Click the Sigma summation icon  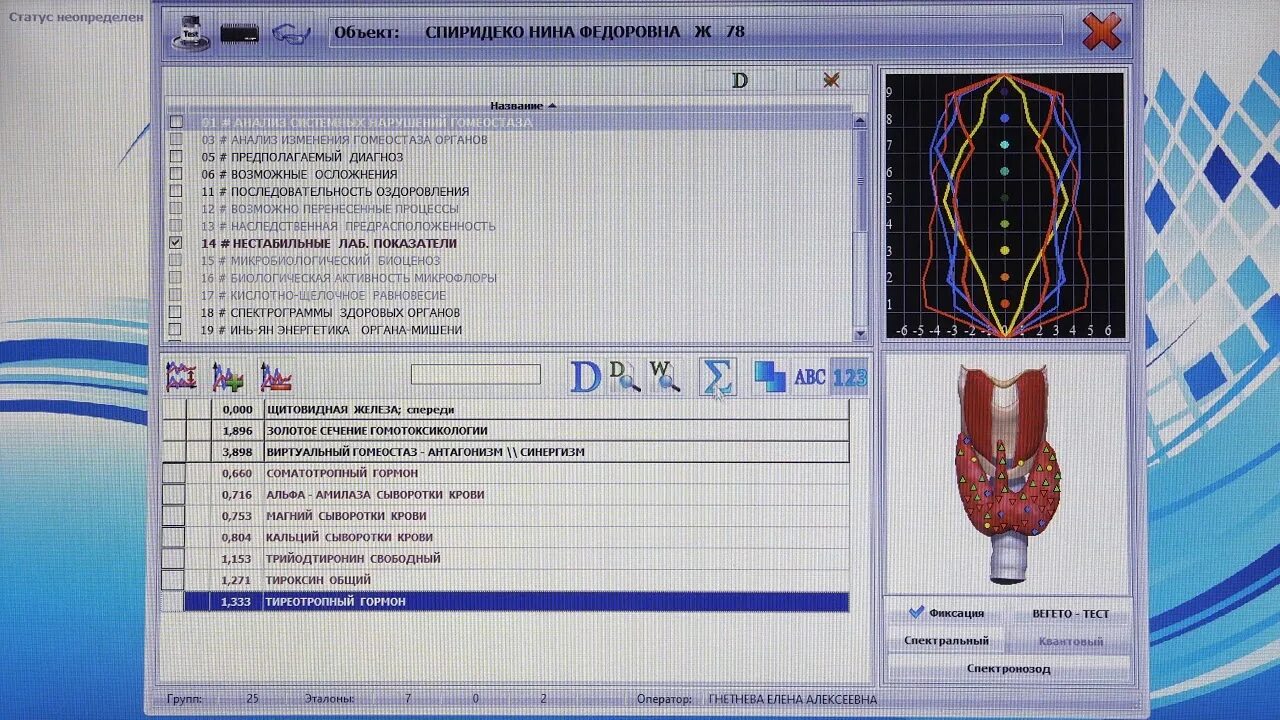coord(716,377)
